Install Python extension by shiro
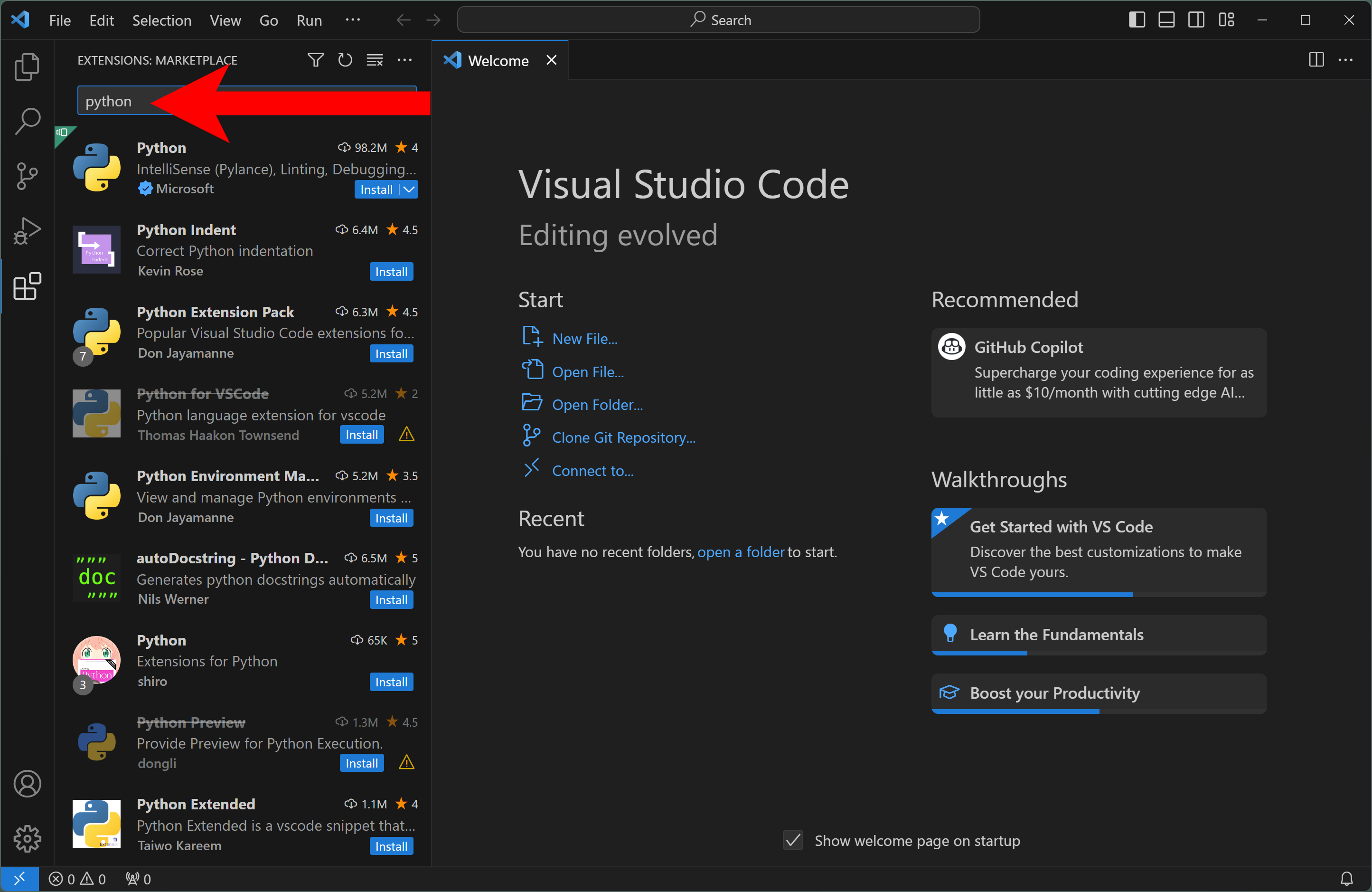This screenshot has width=1372, height=892. 391,682
